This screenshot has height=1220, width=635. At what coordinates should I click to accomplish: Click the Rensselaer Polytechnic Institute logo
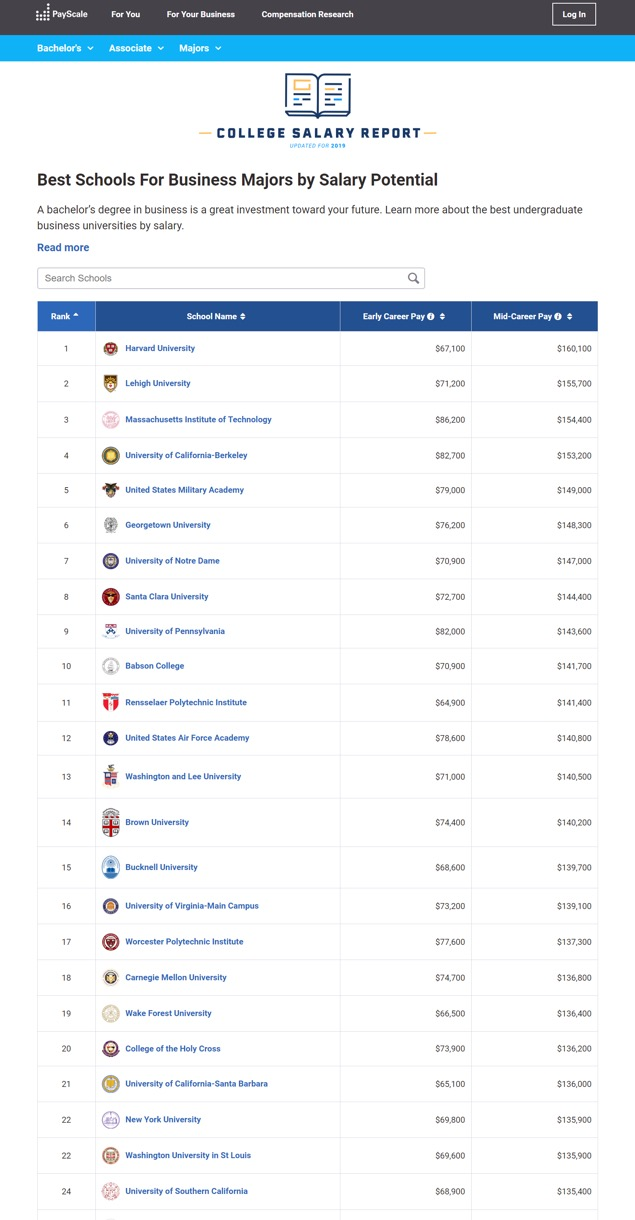tap(111, 703)
